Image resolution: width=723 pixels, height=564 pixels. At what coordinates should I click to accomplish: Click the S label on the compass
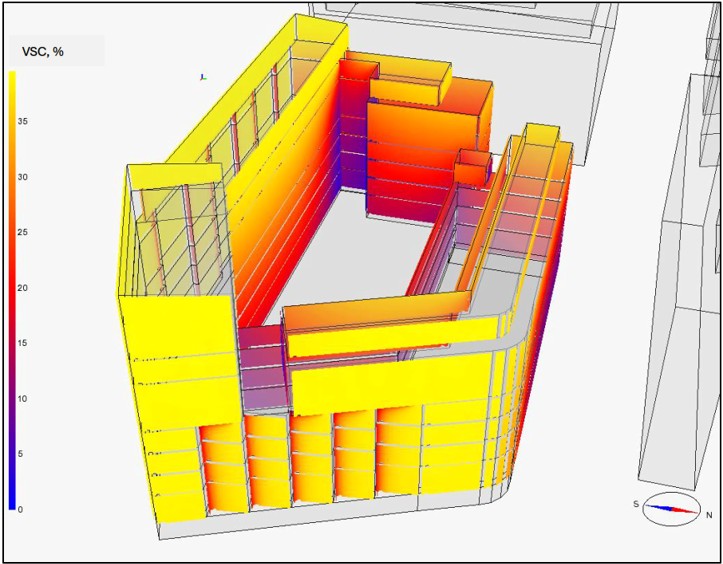[636, 504]
